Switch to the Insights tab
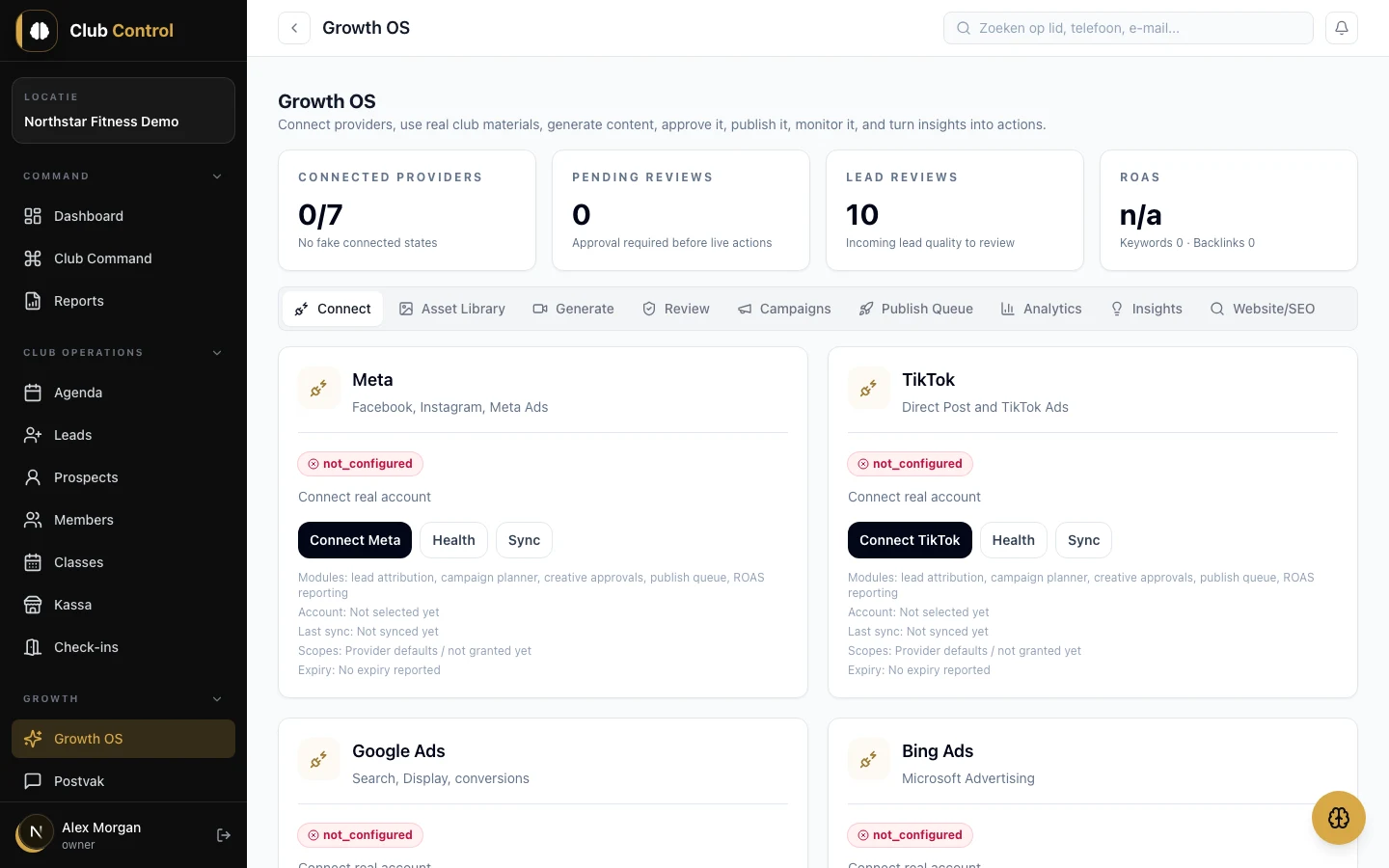The height and width of the screenshot is (868, 1389). (x=1147, y=309)
